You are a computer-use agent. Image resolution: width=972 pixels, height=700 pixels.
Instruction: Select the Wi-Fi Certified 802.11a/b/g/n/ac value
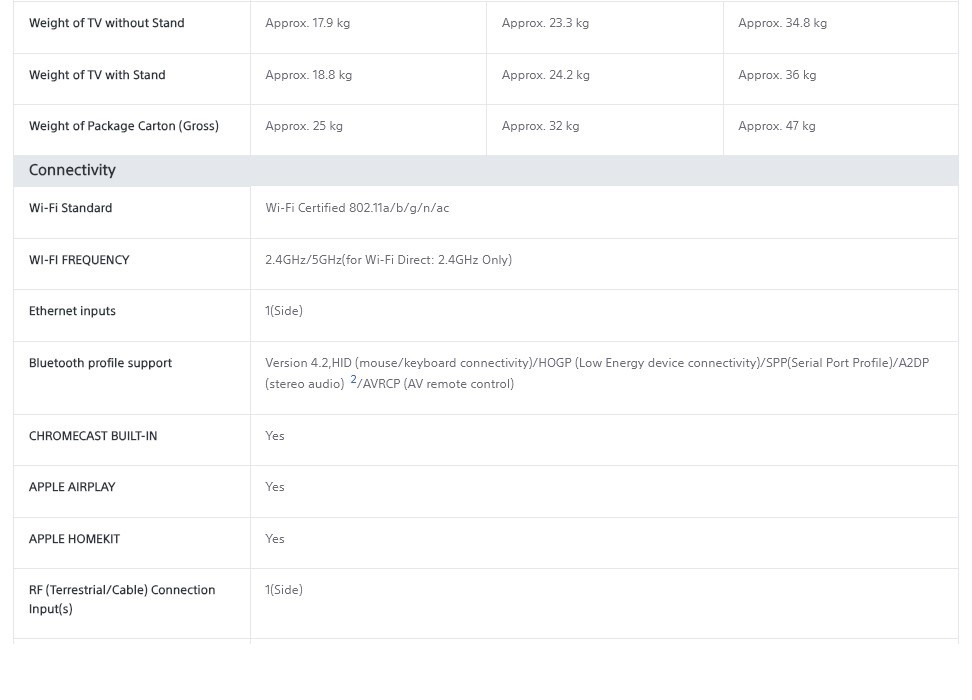(357, 208)
